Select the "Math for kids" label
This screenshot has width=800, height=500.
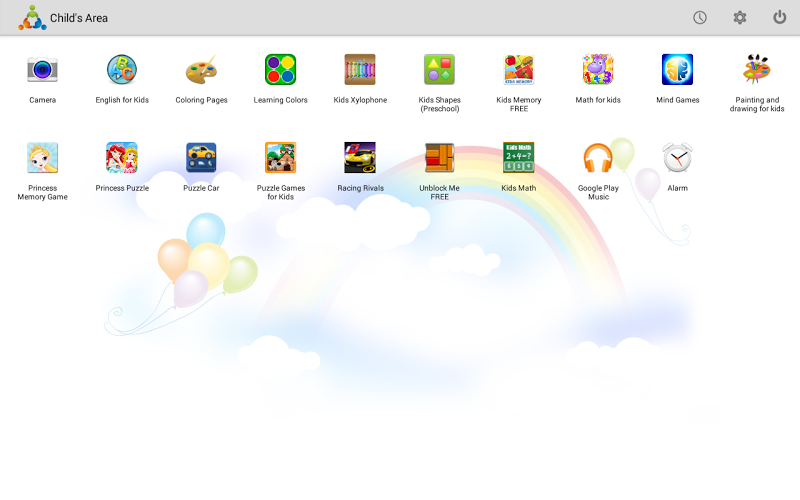pos(598,100)
